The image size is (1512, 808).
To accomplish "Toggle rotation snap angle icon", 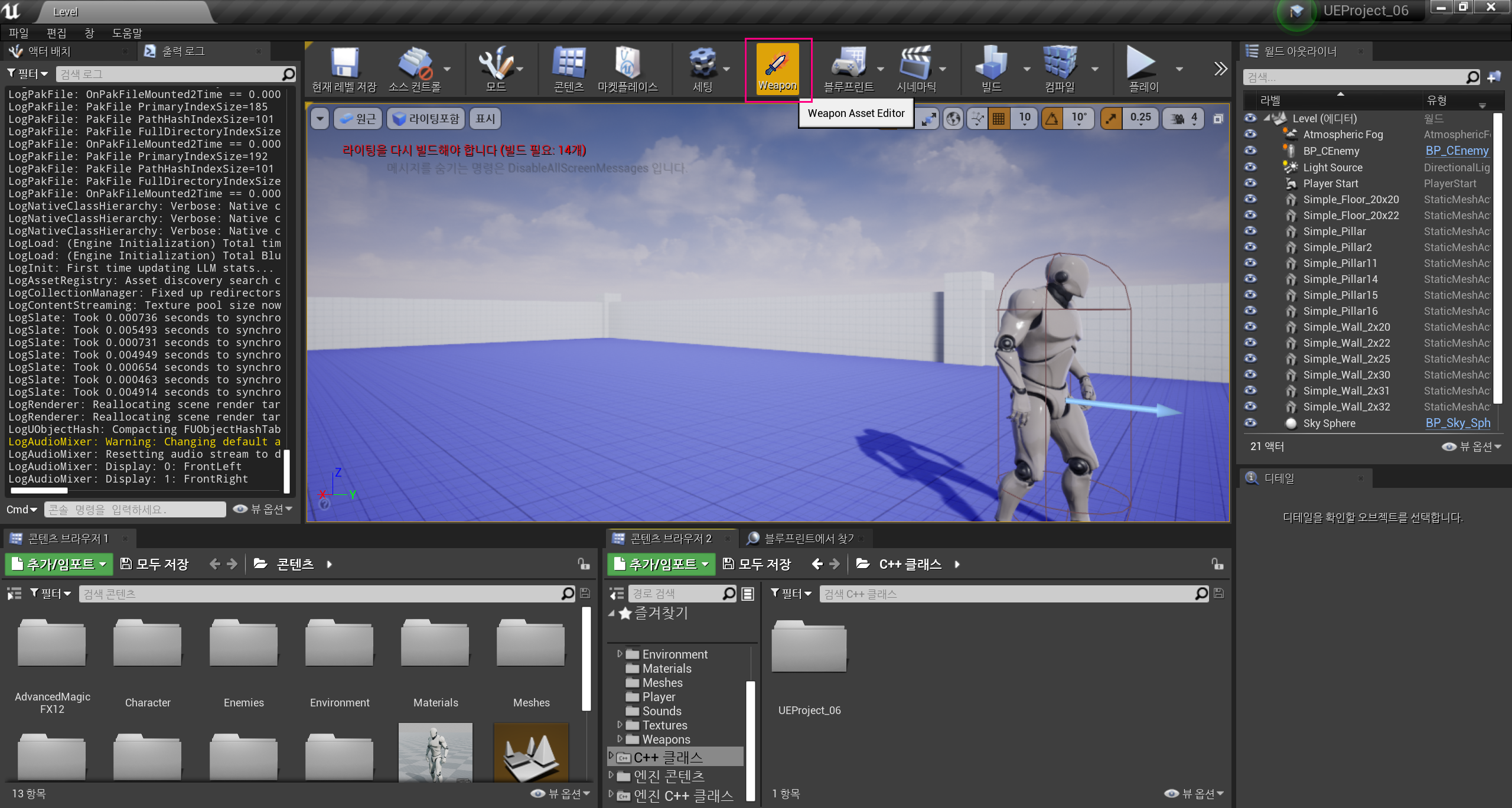I will click(x=1052, y=119).
